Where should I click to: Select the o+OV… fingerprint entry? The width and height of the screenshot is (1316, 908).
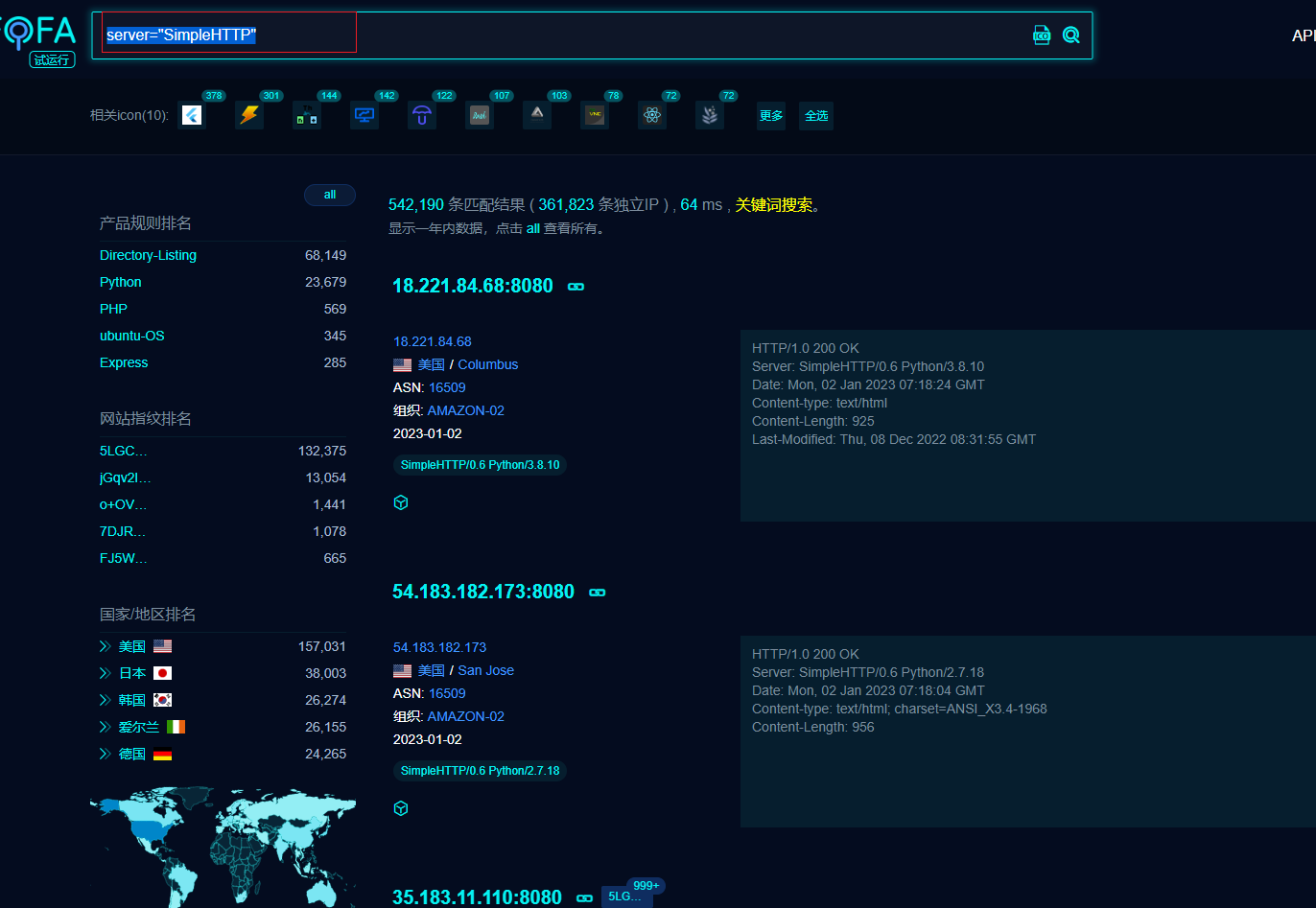pos(123,504)
